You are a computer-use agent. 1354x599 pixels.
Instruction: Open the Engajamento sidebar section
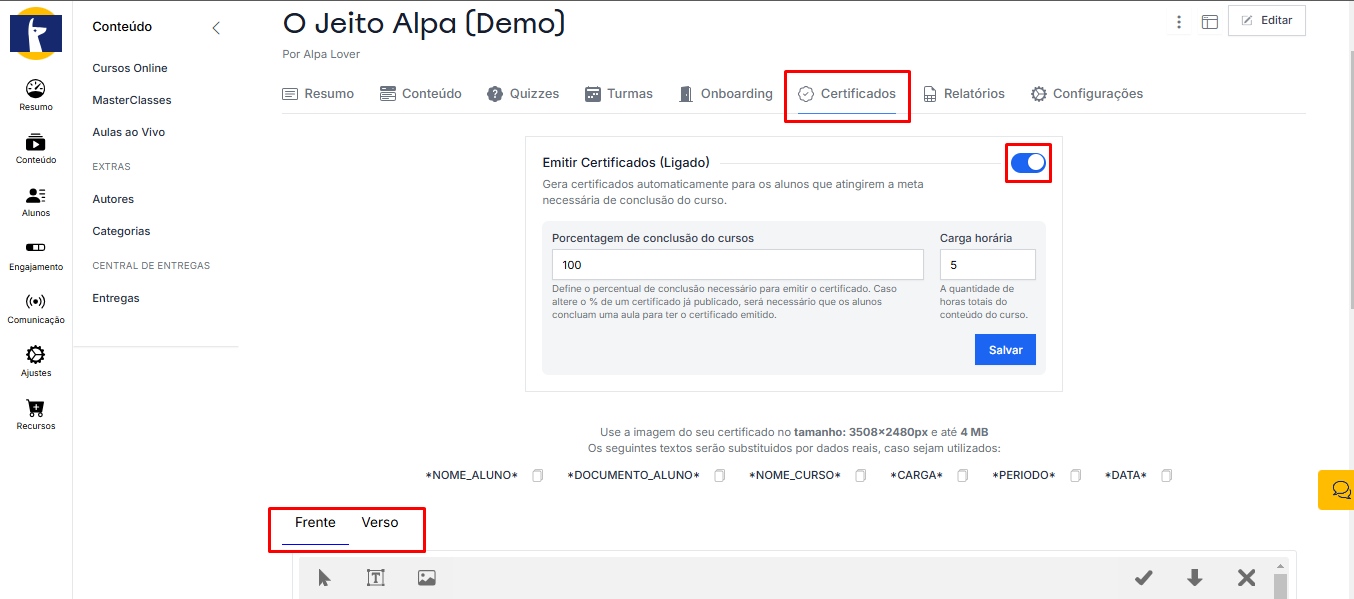[x=35, y=254]
